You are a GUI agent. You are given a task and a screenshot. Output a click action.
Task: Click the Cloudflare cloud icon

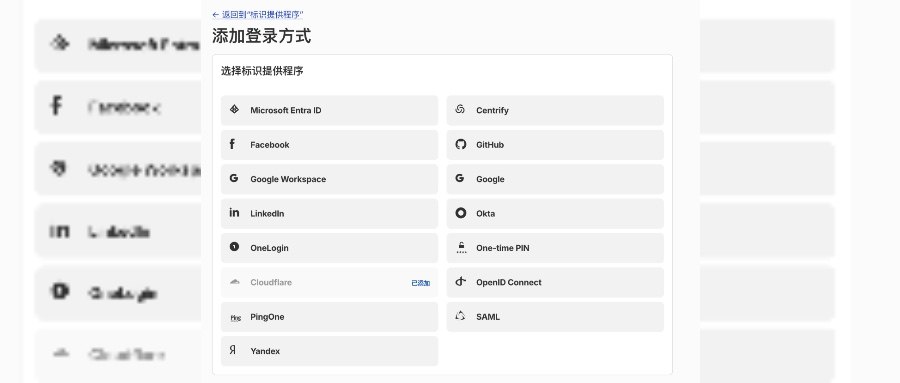(x=234, y=282)
